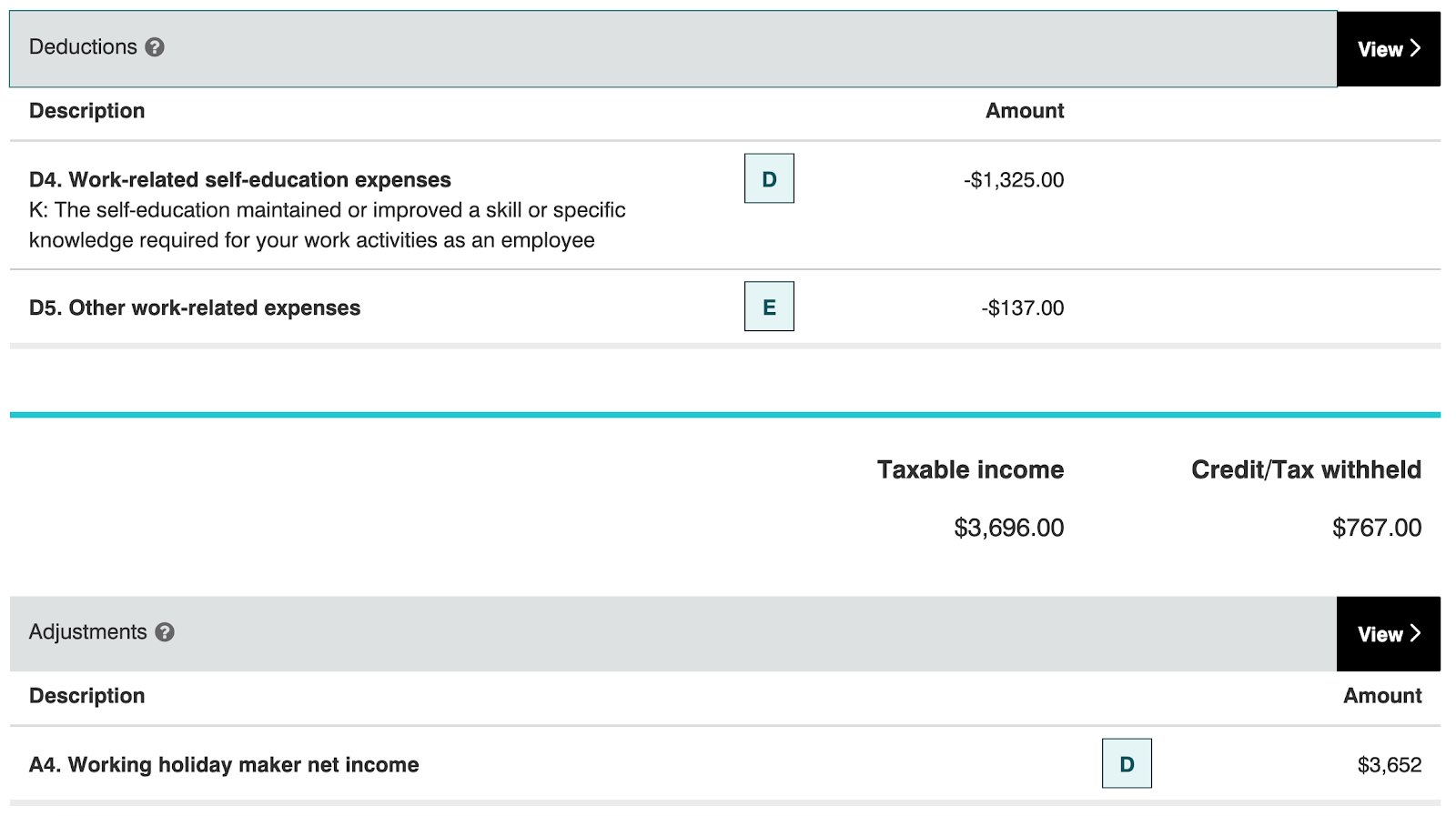The image size is (1456, 816).
Task: Click the D badge on the self-education row
Action: [769, 178]
